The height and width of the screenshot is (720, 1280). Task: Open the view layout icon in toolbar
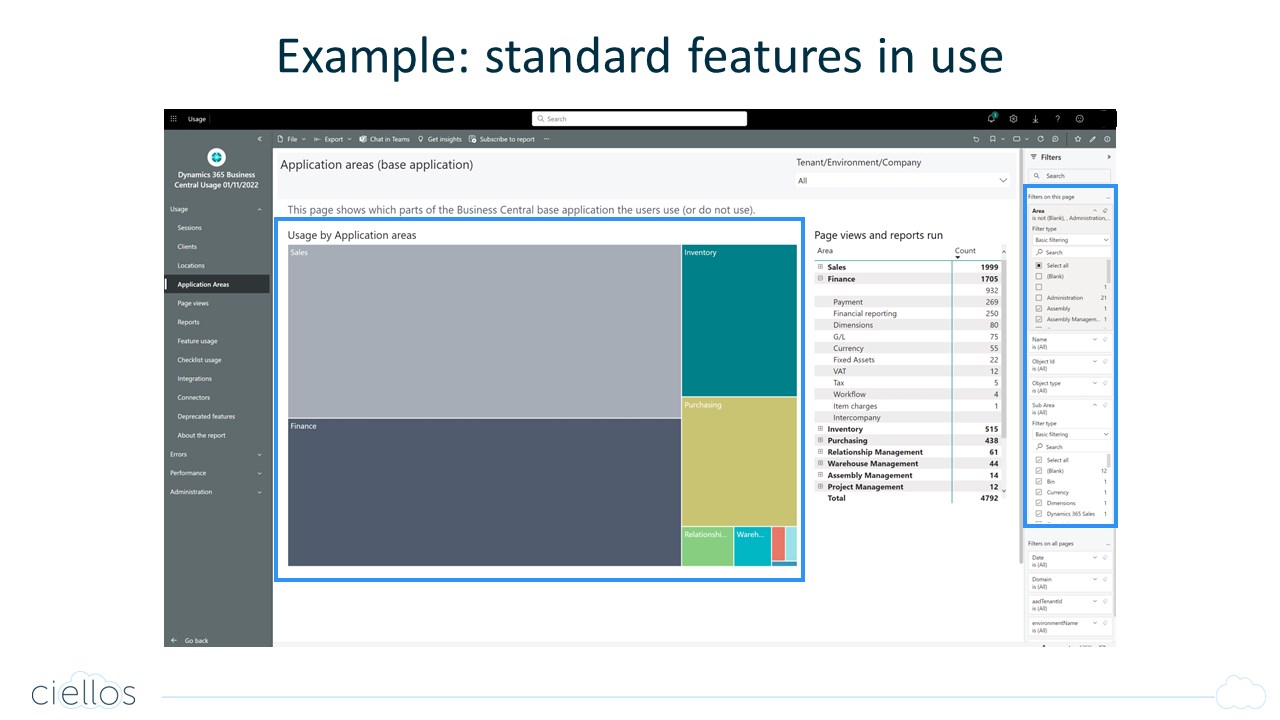pos(1017,139)
